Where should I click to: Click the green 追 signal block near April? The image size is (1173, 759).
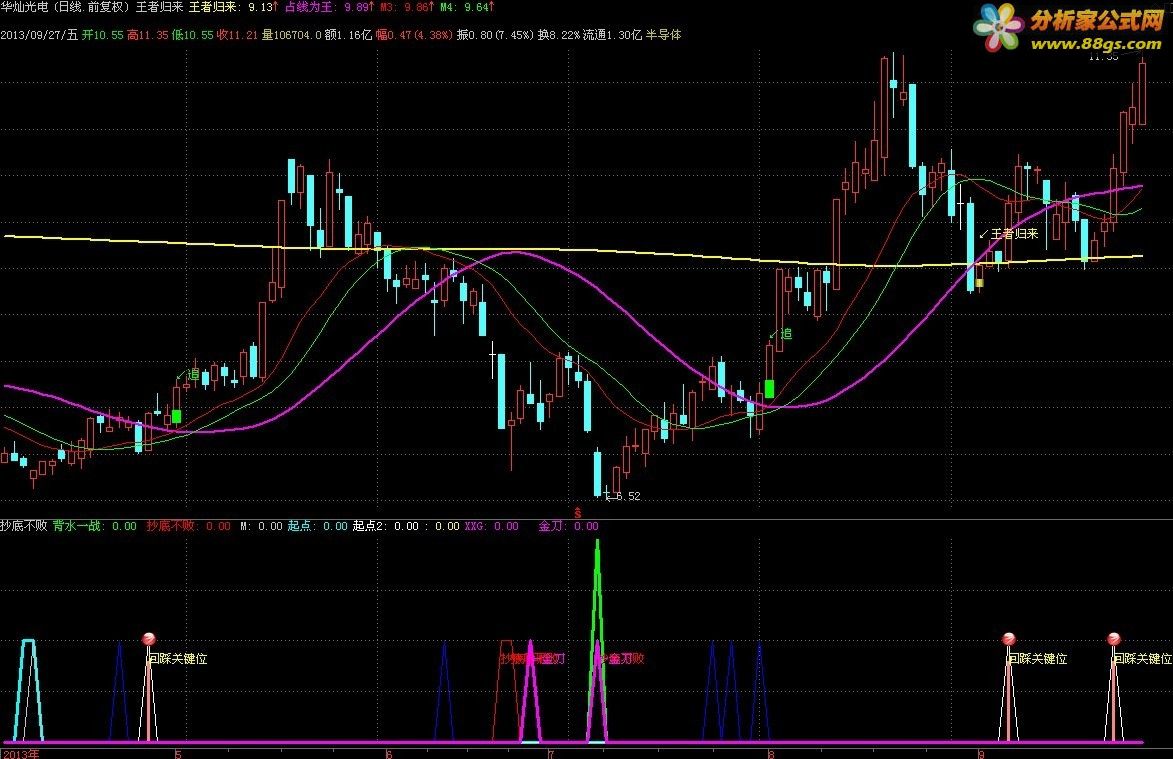point(177,416)
